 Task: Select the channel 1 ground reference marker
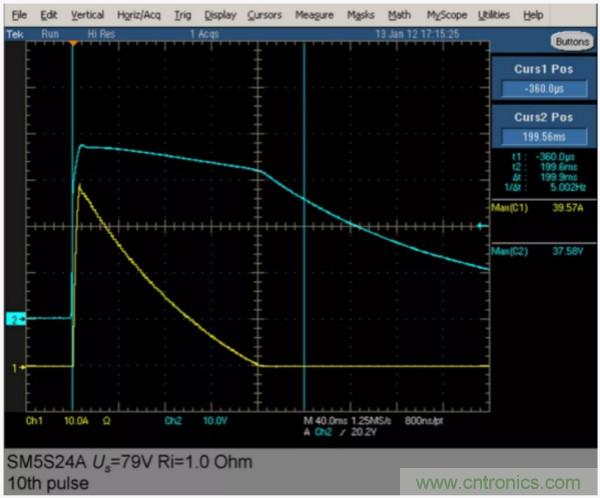(14, 368)
